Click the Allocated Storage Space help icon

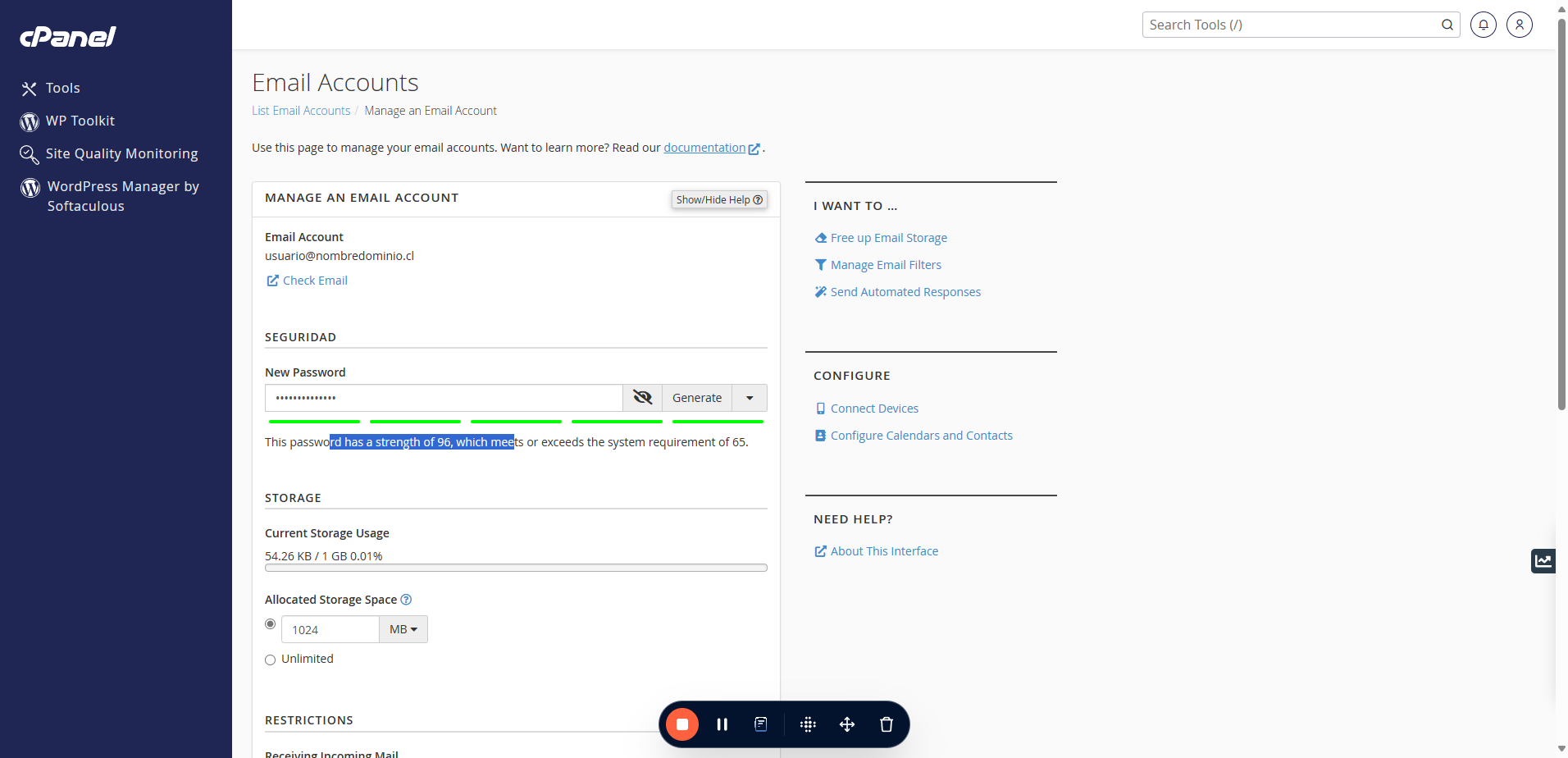pyautogui.click(x=406, y=600)
